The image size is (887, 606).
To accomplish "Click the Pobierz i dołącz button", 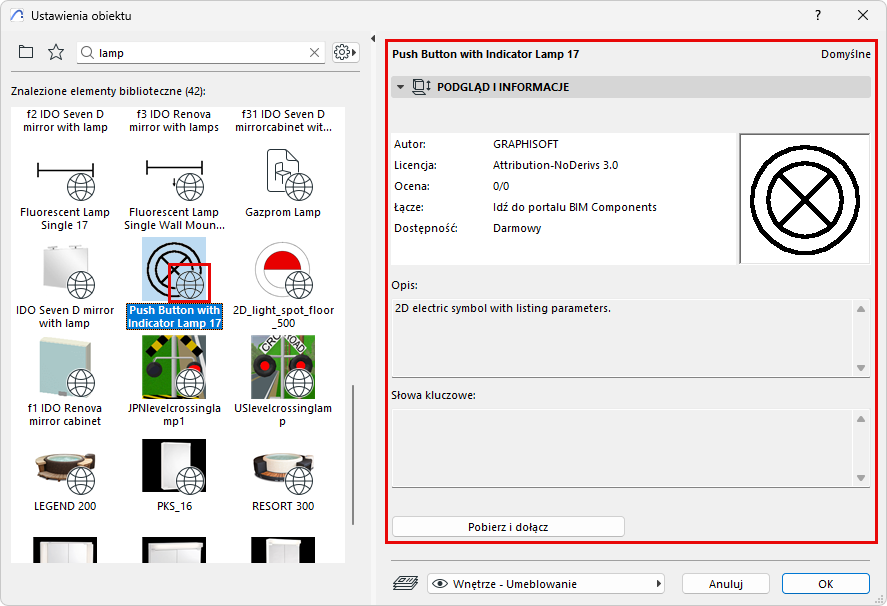I will click(508, 527).
